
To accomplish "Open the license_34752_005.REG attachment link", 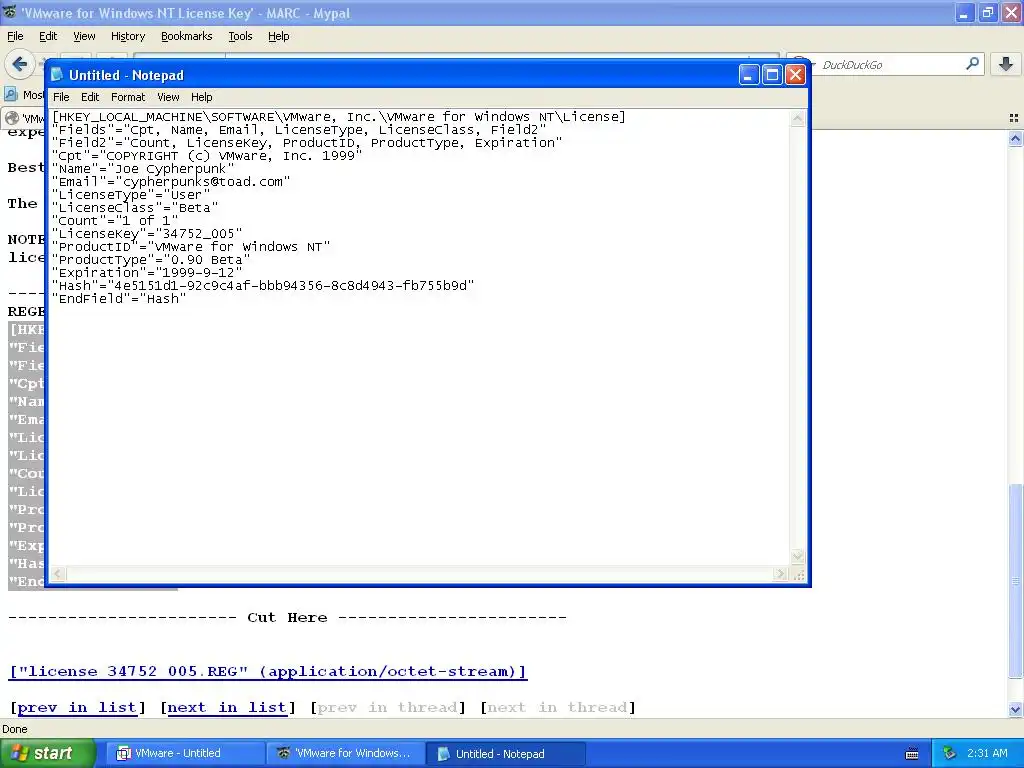I will pos(268,671).
